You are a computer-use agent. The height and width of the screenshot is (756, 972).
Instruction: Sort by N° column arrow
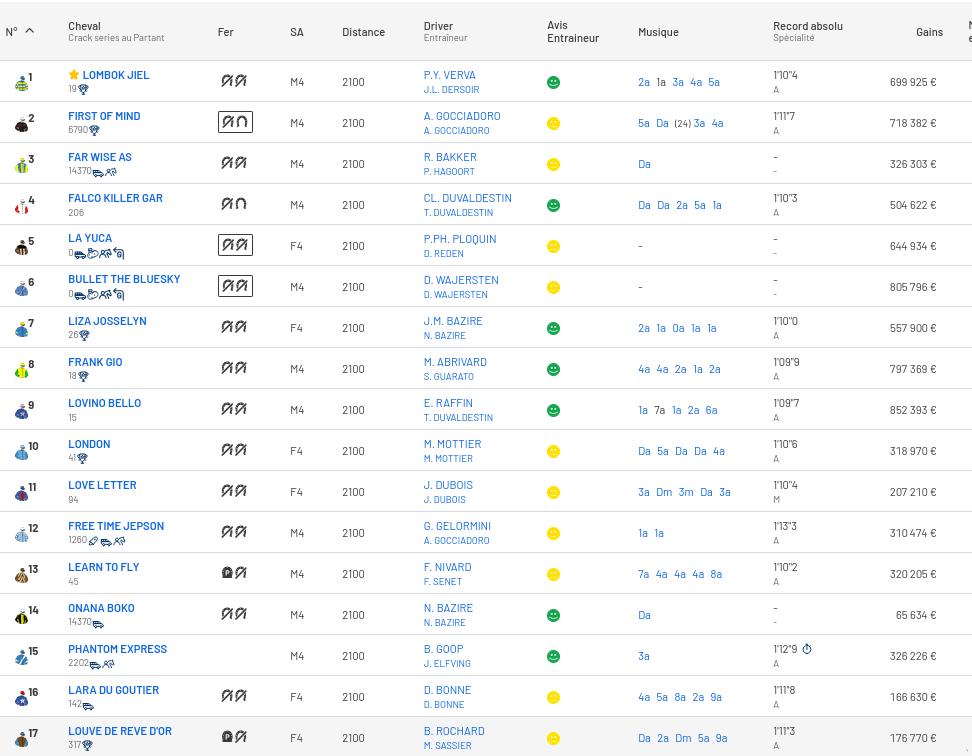(29, 31)
